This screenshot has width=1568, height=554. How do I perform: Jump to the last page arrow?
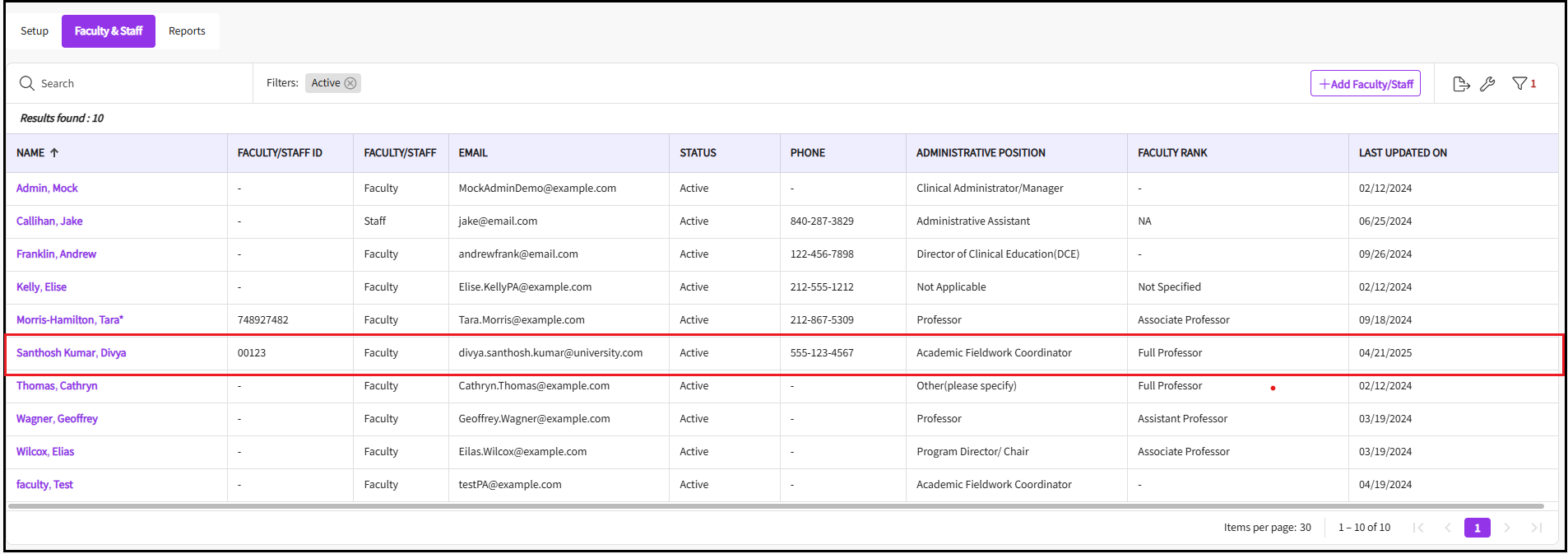click(1536, 528)
